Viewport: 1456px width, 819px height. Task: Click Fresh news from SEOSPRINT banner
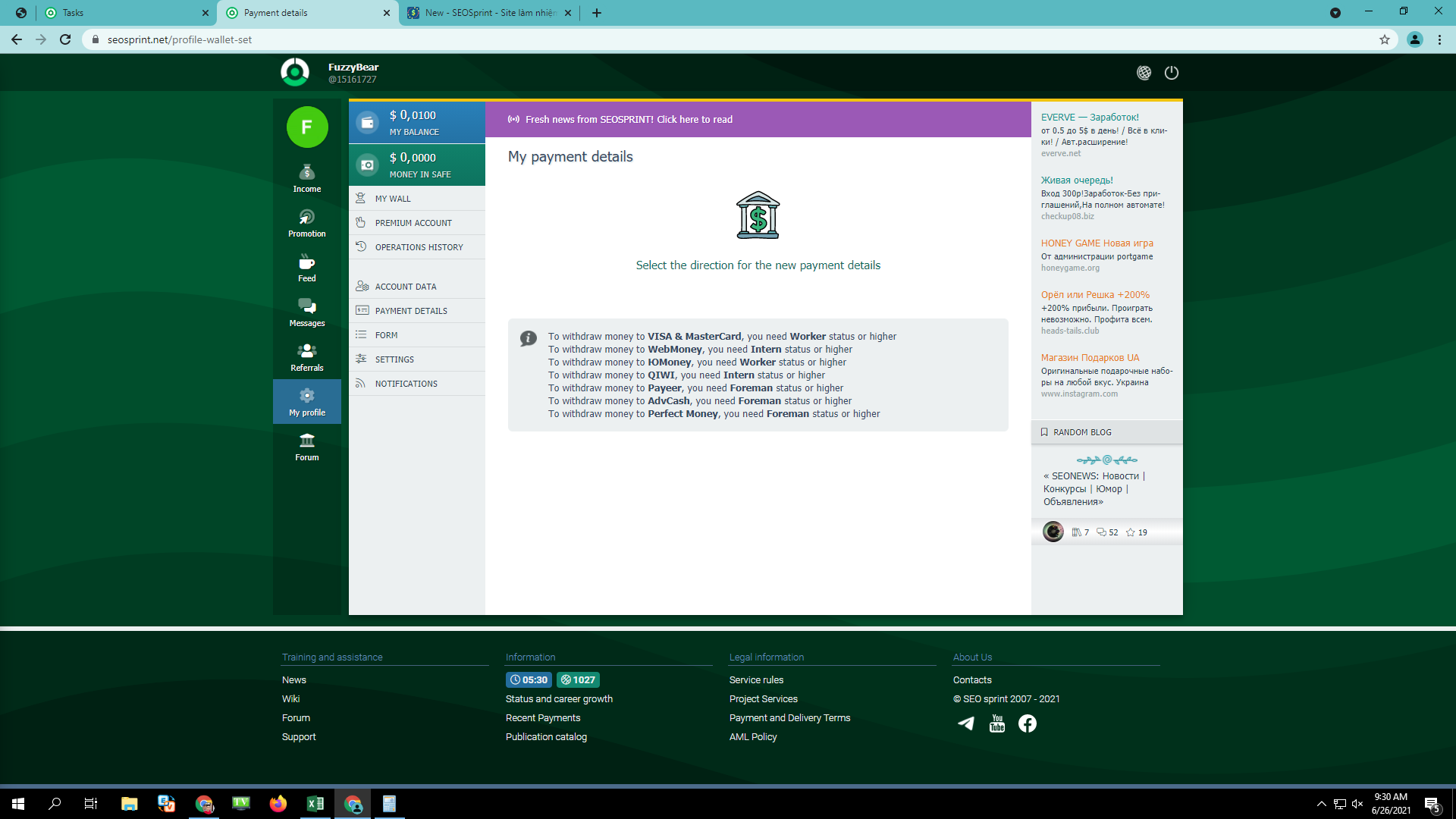[x=629, y=119]
